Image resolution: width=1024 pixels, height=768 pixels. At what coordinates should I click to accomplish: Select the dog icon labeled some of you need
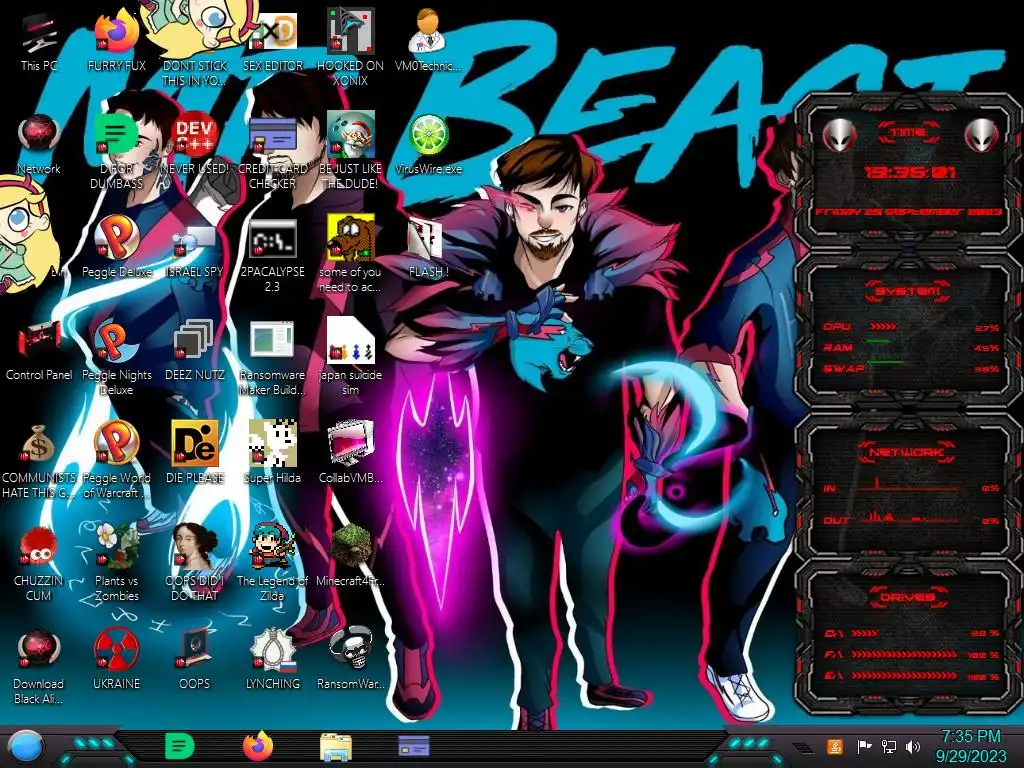351,237
